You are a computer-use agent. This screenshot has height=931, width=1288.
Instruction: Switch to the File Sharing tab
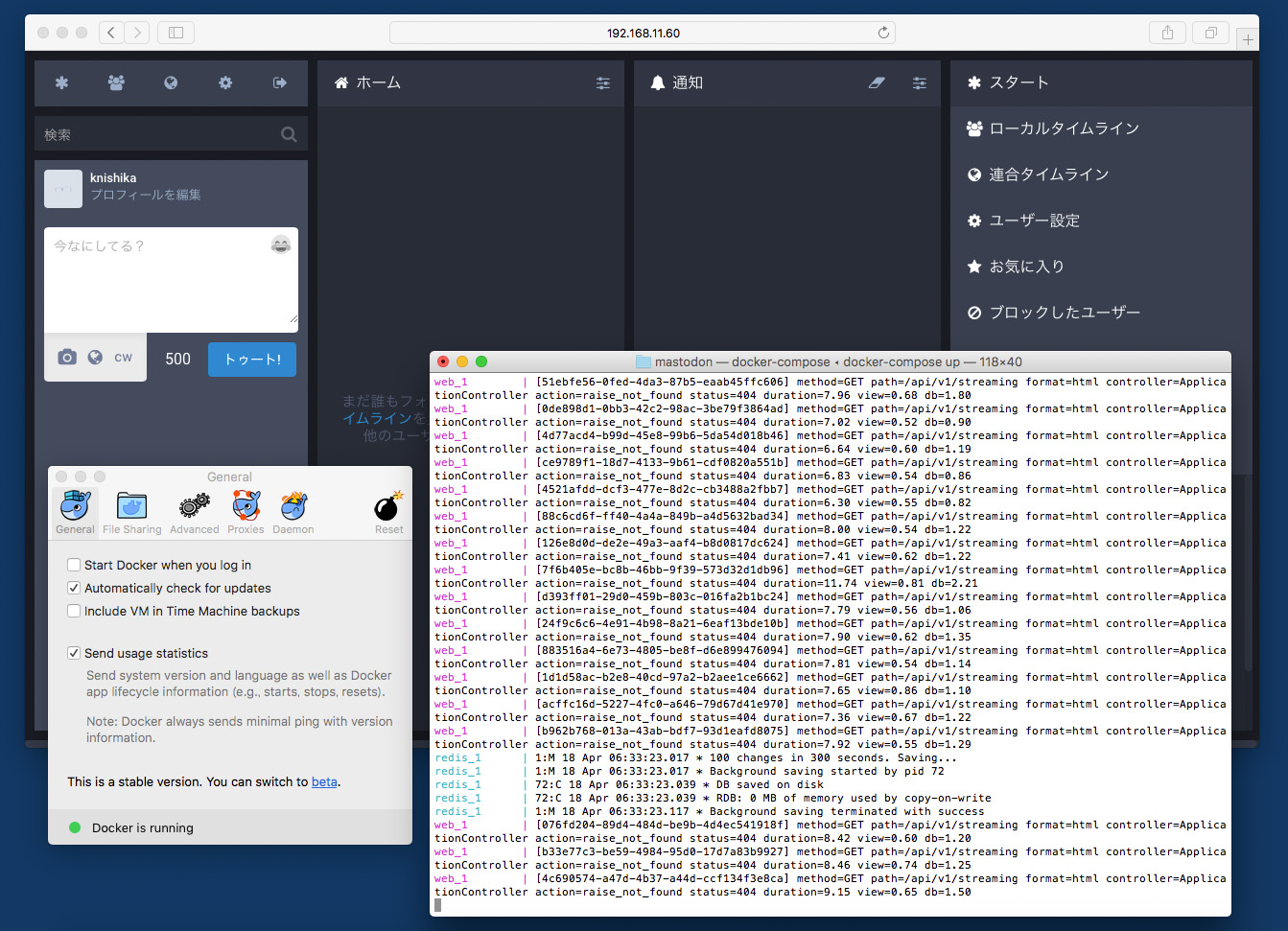coord(132,507)
